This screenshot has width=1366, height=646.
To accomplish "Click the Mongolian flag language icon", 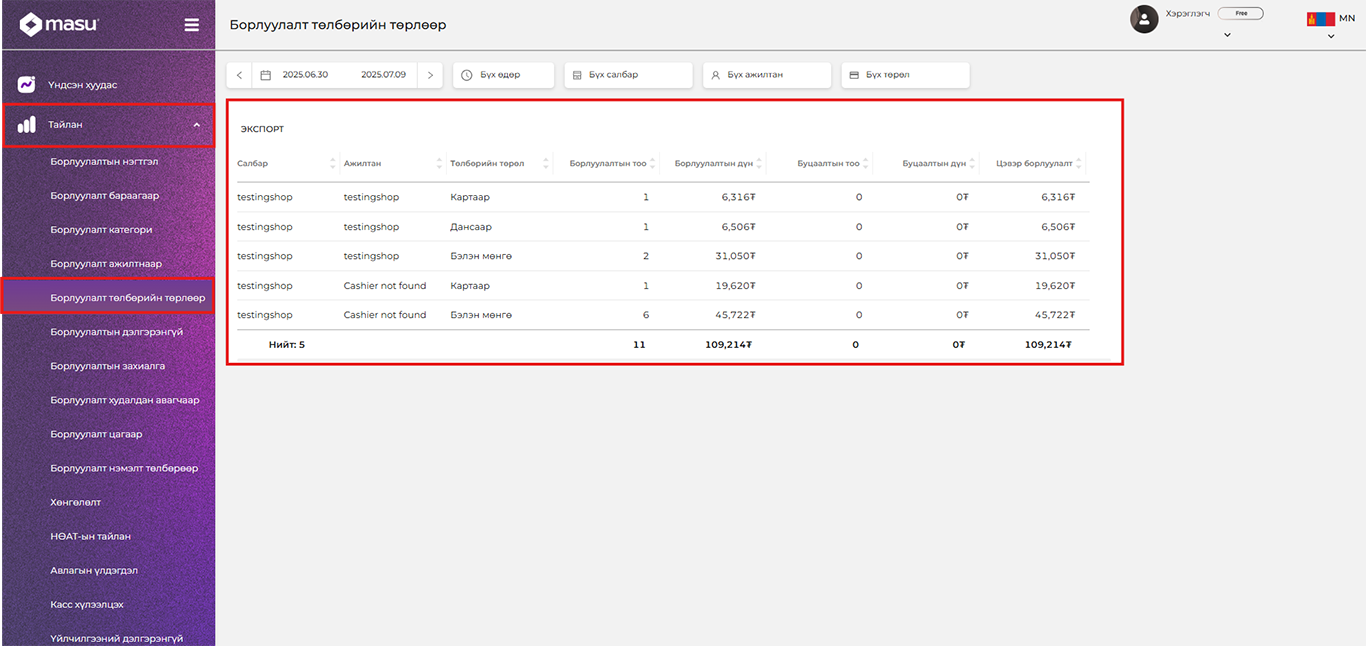I will (x=1320, y=19).
